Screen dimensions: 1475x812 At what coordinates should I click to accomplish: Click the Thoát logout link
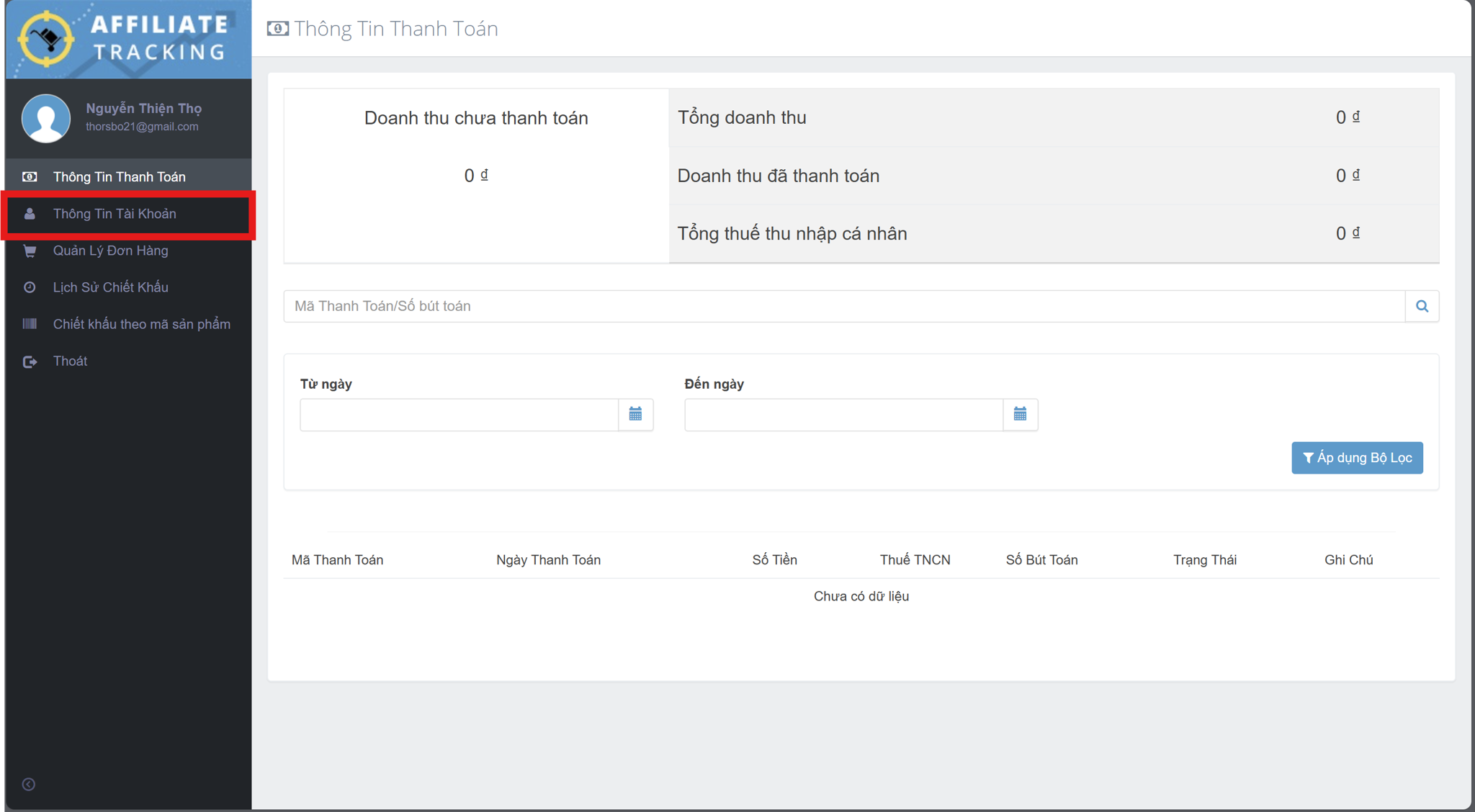[x=70, y=361]
